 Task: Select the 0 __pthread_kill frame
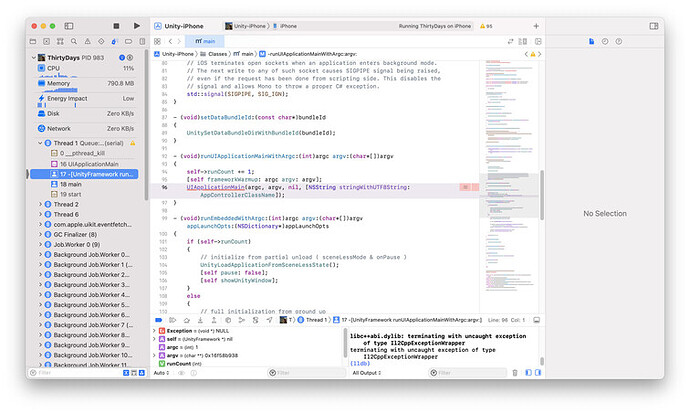pos(82,153)
